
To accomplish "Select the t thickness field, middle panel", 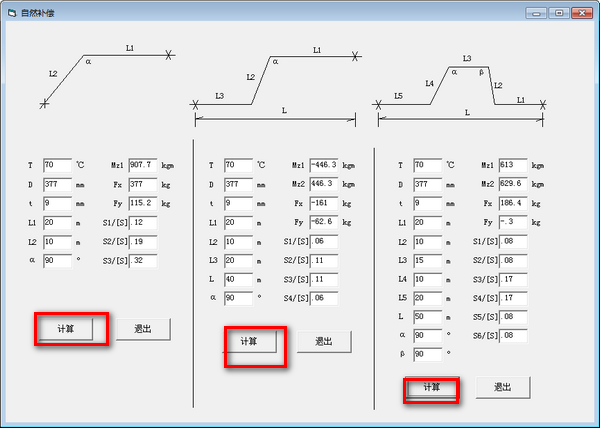I will [x=238, y=203].
